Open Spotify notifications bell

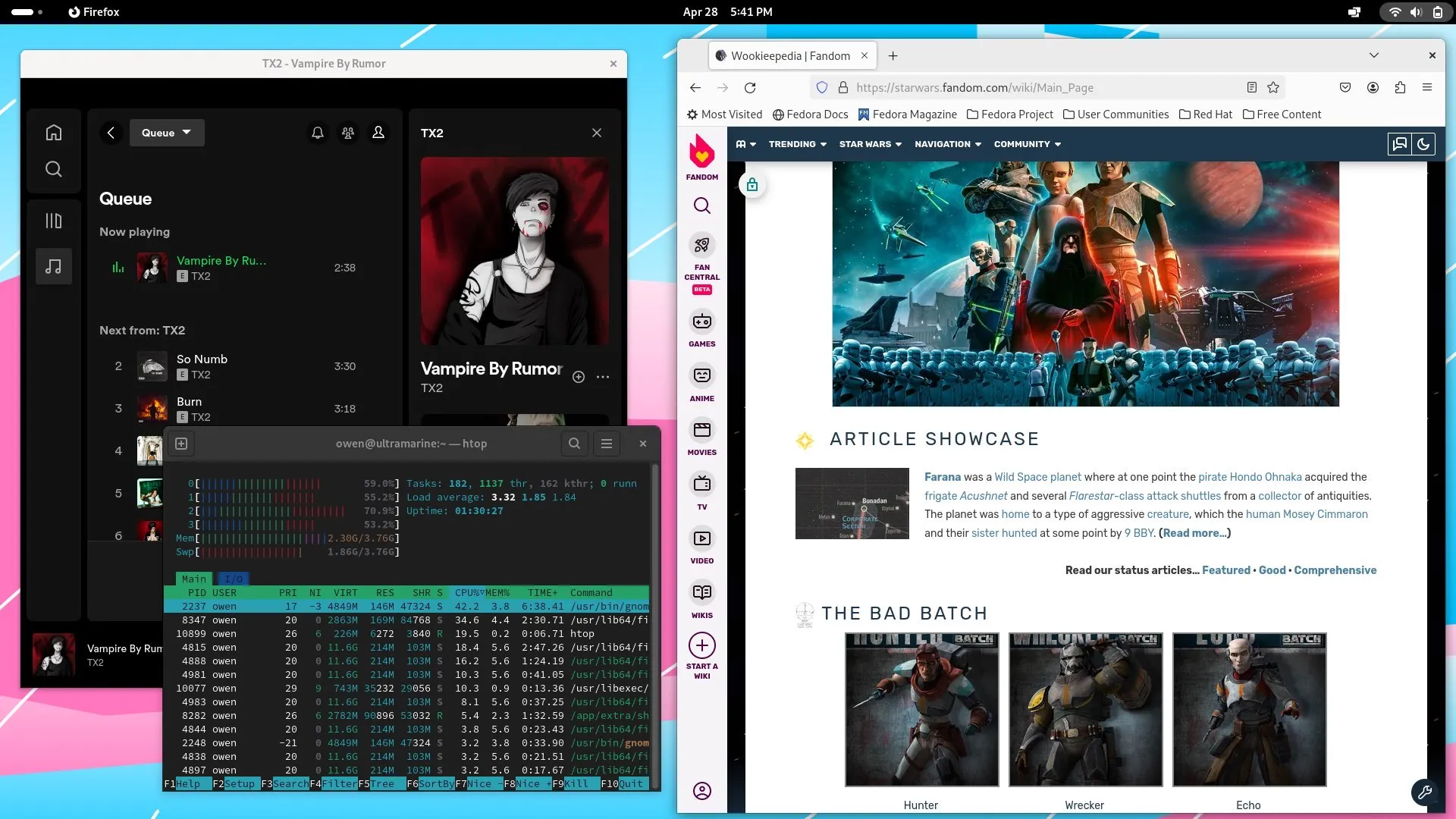[x=318, y=133]
